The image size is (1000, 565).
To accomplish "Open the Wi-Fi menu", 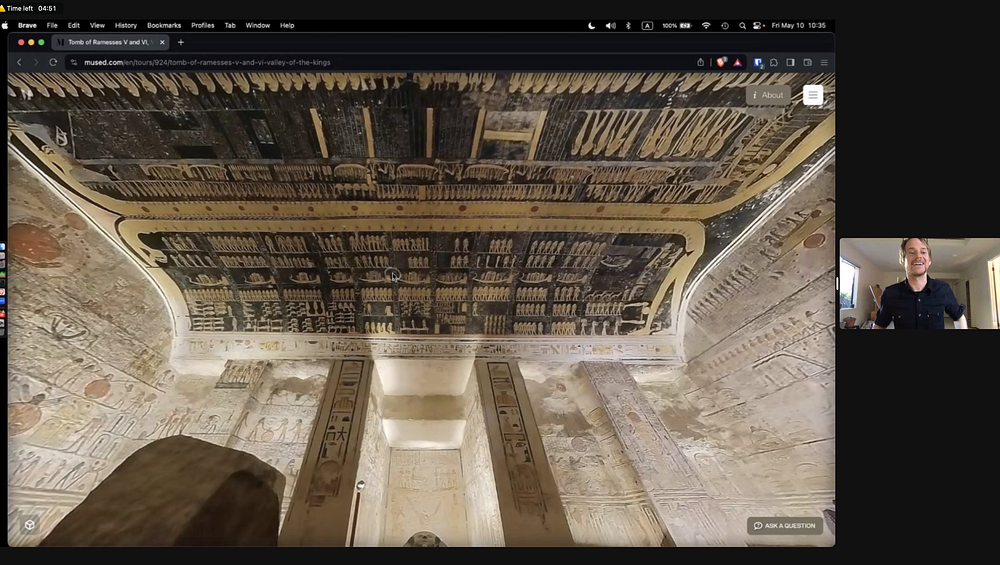I will tap(706, 26).
